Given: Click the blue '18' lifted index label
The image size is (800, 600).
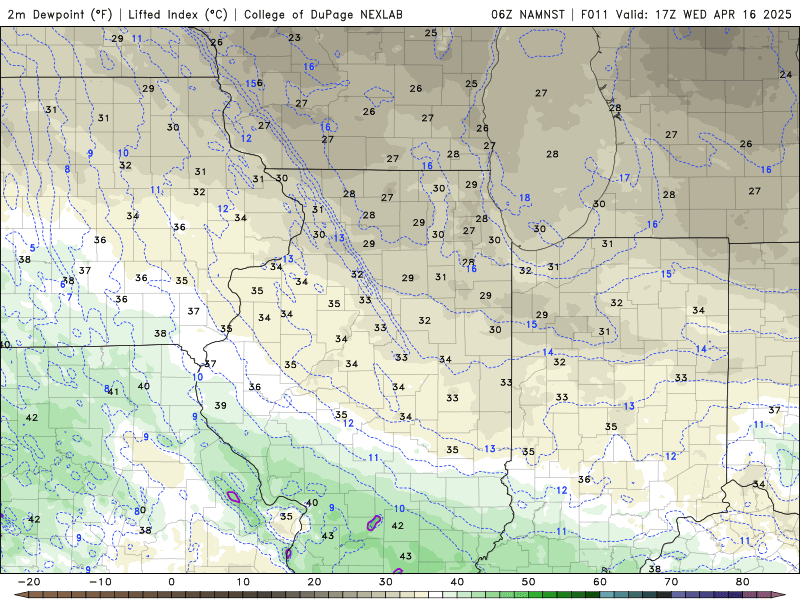Looking at the screenshot, I should pos(525,197).
